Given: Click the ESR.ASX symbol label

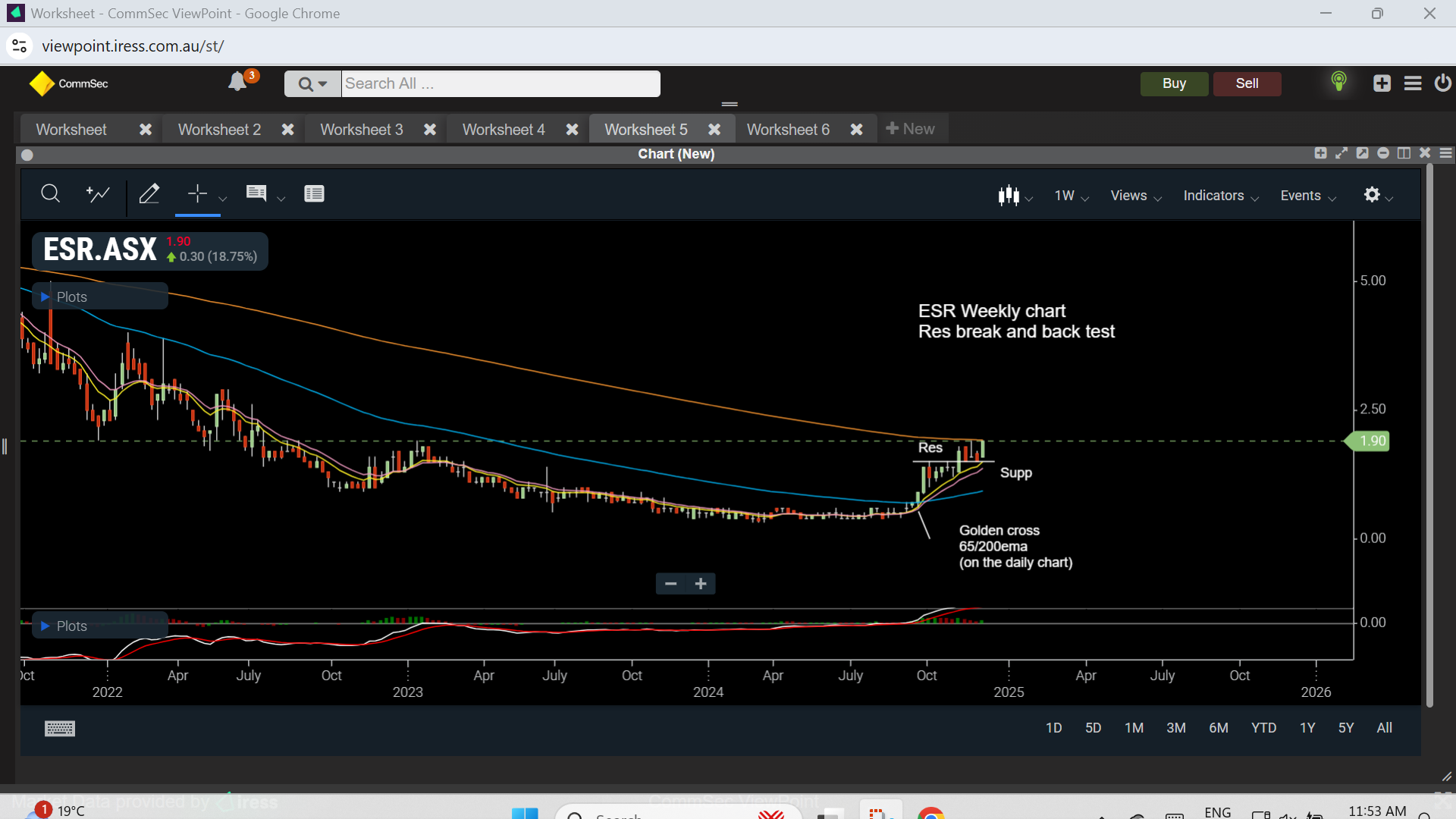Looking at the screenshot, I should (x=100, y=249).
